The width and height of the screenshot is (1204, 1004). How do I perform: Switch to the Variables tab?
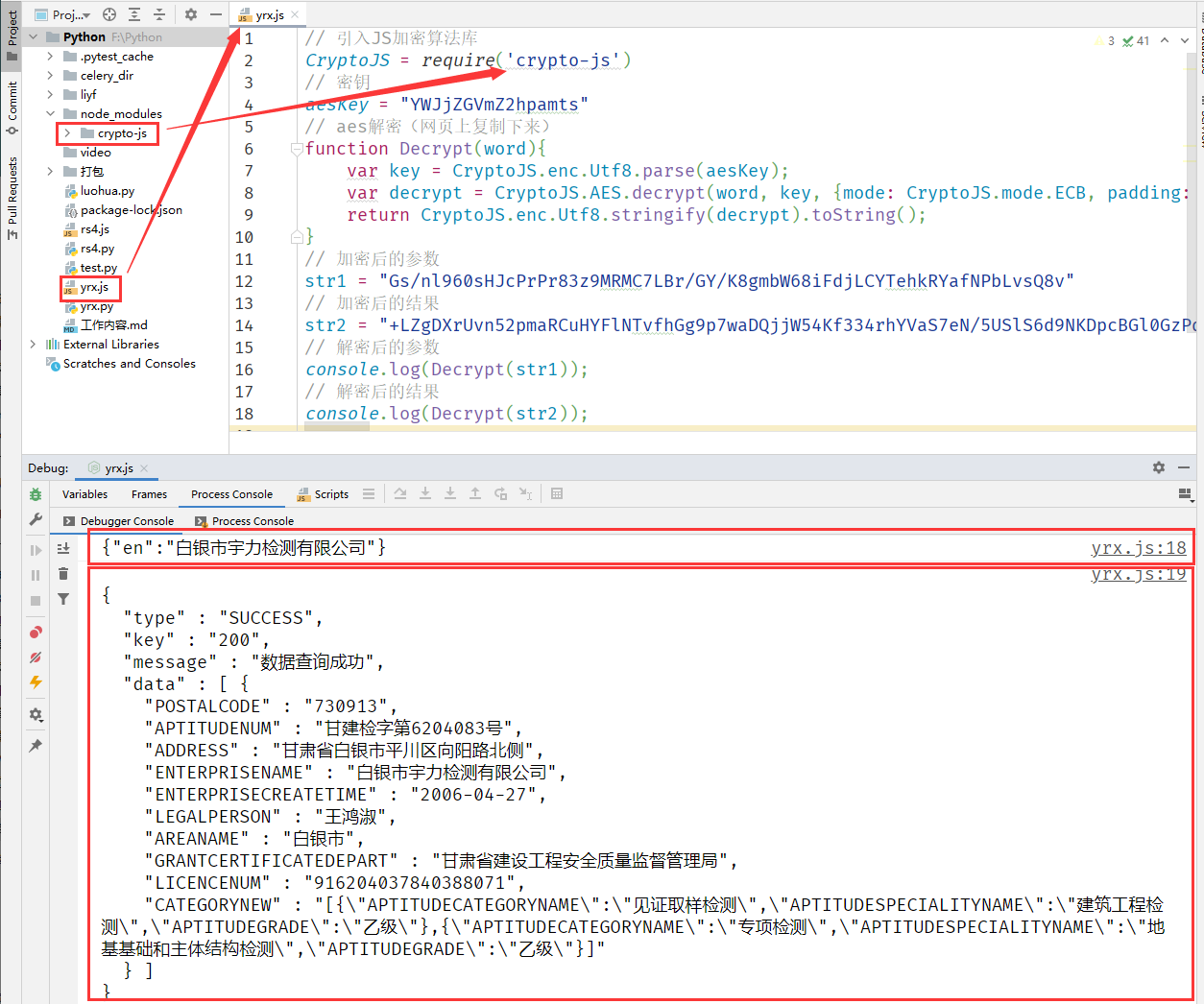tap(84, 494)
